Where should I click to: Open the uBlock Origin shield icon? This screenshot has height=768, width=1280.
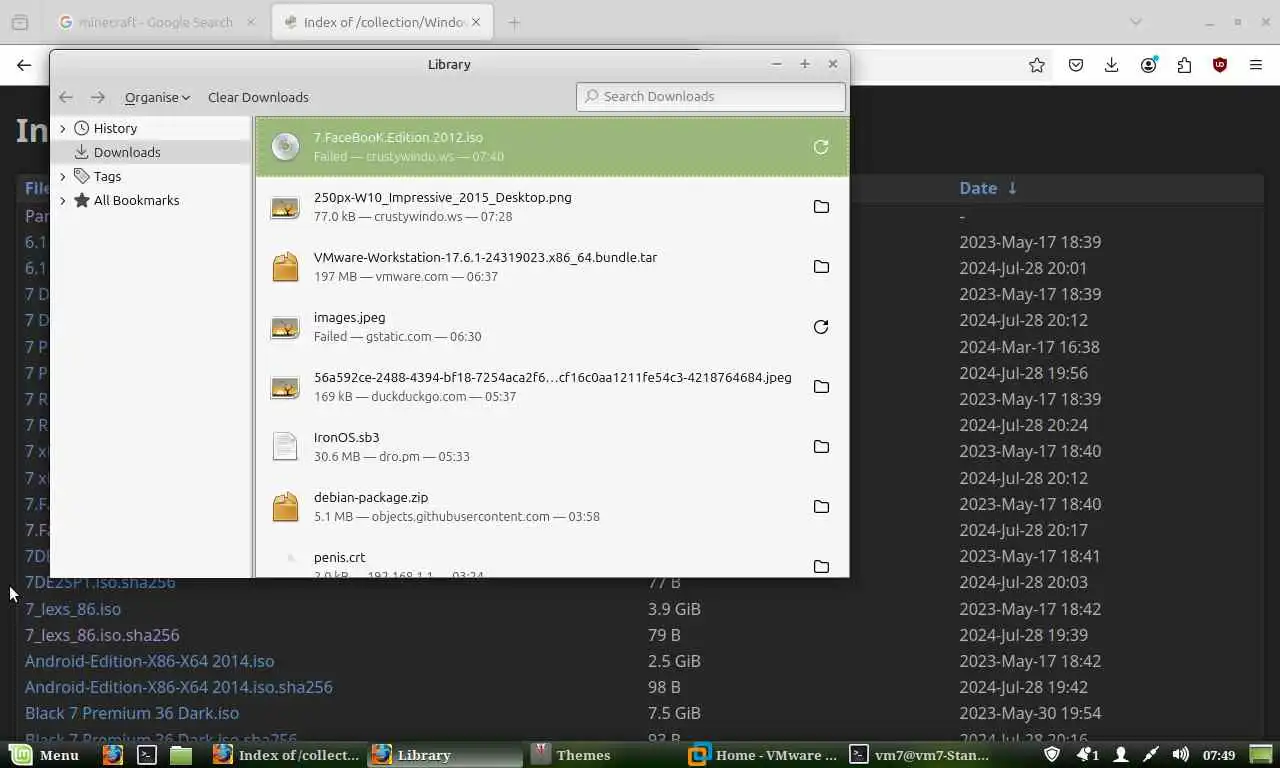[x=1220, y=65]
